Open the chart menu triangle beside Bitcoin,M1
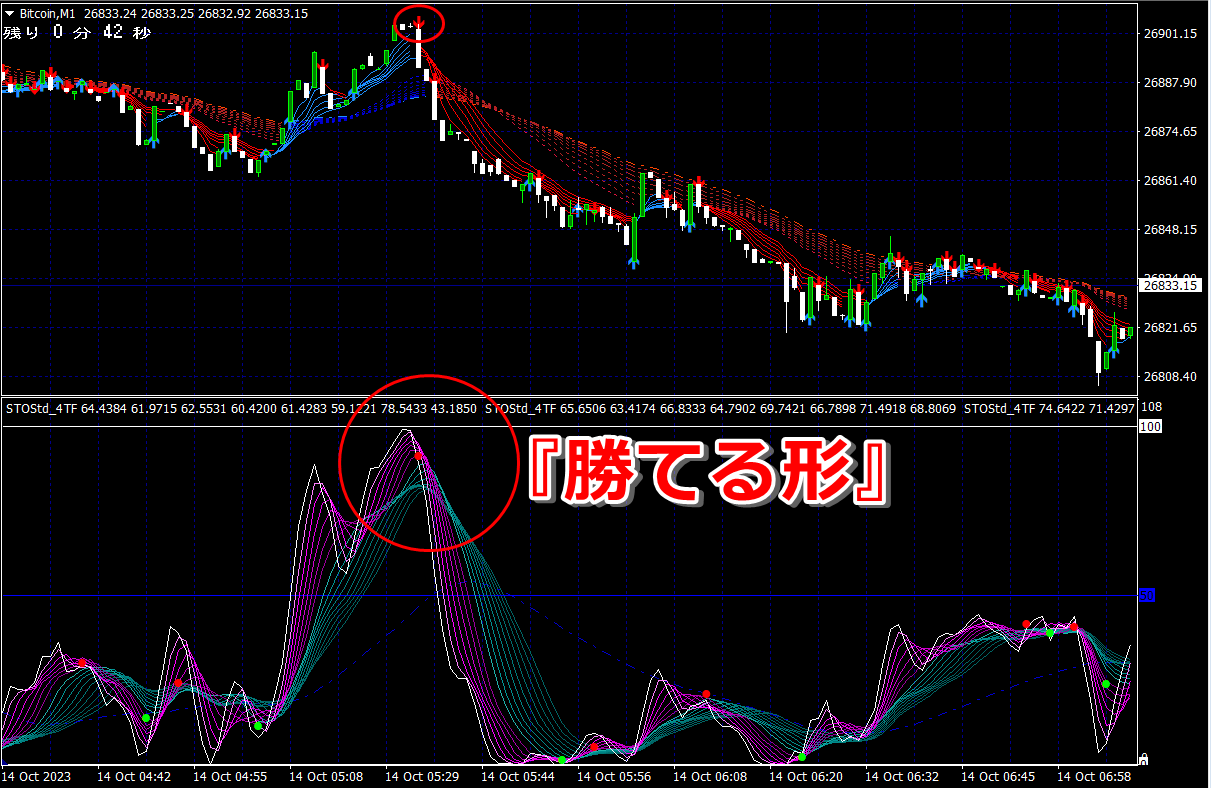Viewport: 1211px width, 788px height. (9, 14)
